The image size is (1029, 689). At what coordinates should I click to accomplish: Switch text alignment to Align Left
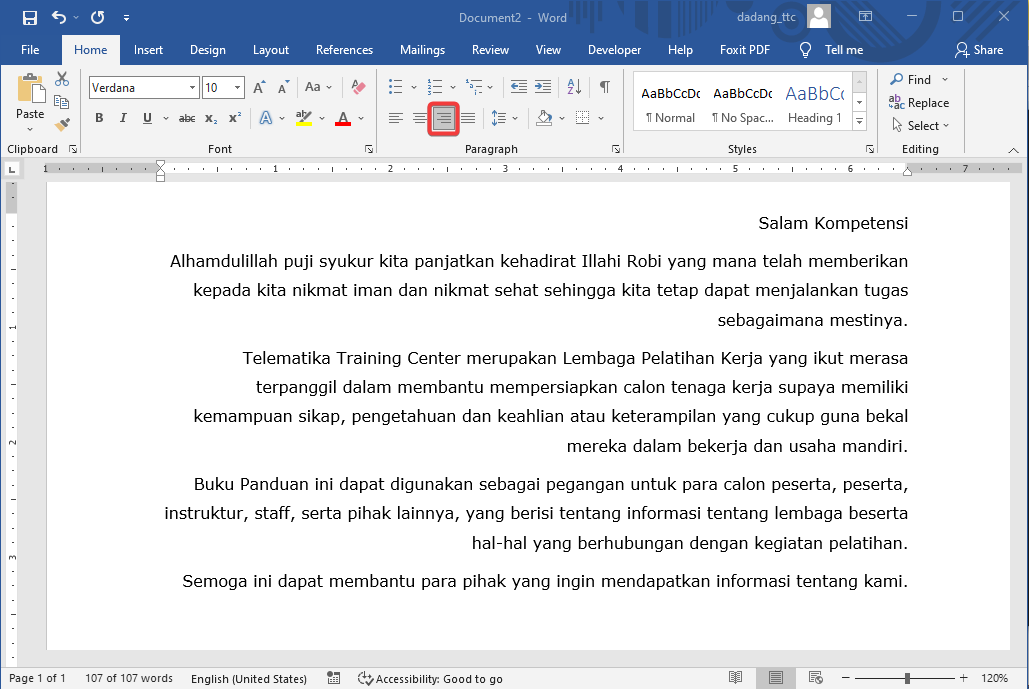[395, 118]
